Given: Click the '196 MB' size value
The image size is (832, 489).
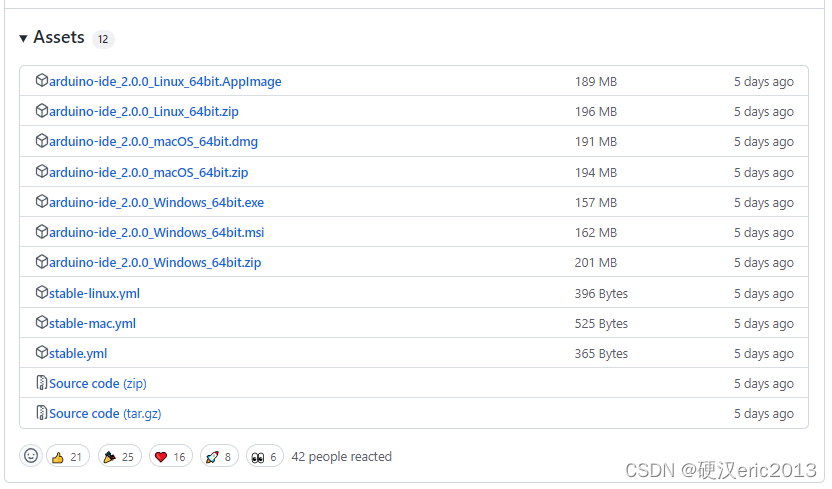Looking at the screenshot, I should (596, 112).
